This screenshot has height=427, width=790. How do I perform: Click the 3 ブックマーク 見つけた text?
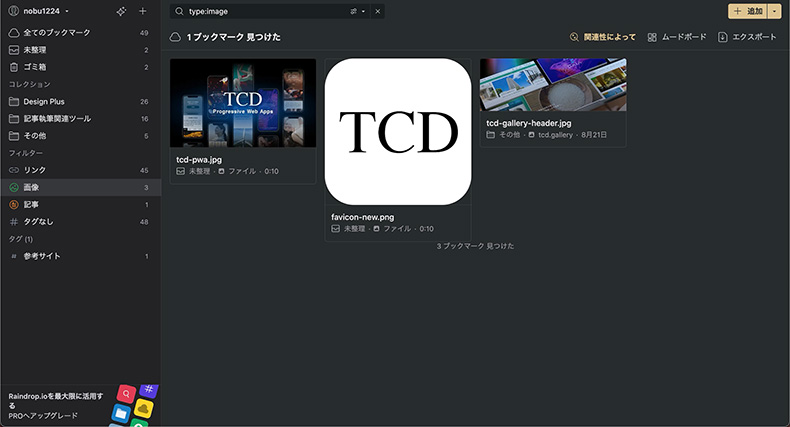click(475, 246)
